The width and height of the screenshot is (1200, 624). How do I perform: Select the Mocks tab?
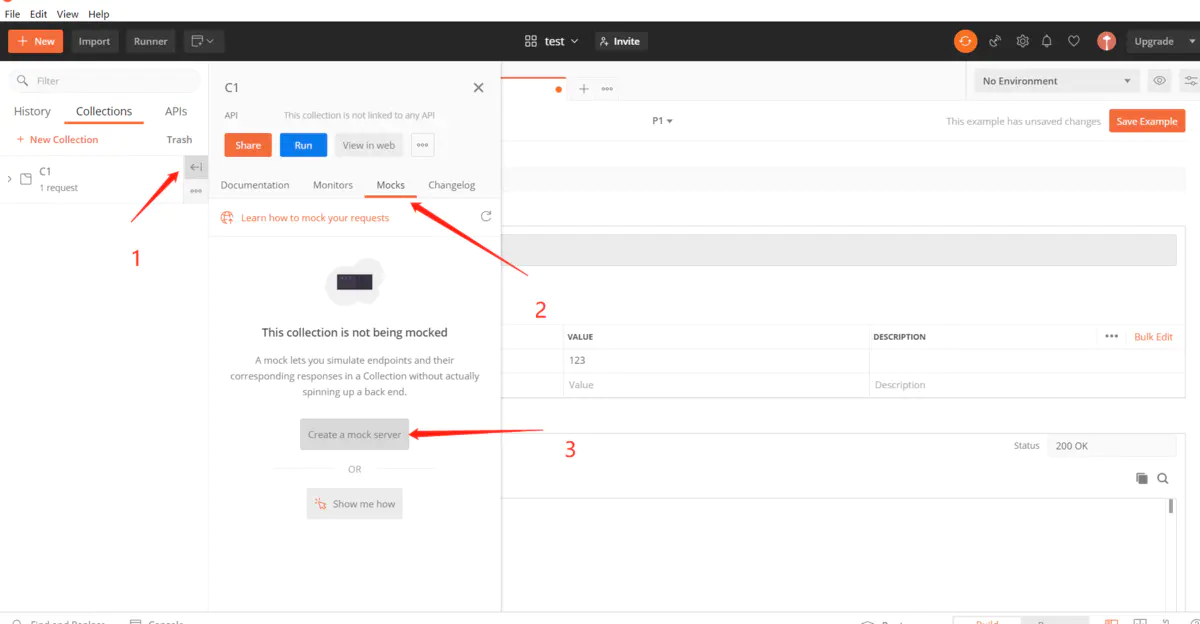[390, 185]
